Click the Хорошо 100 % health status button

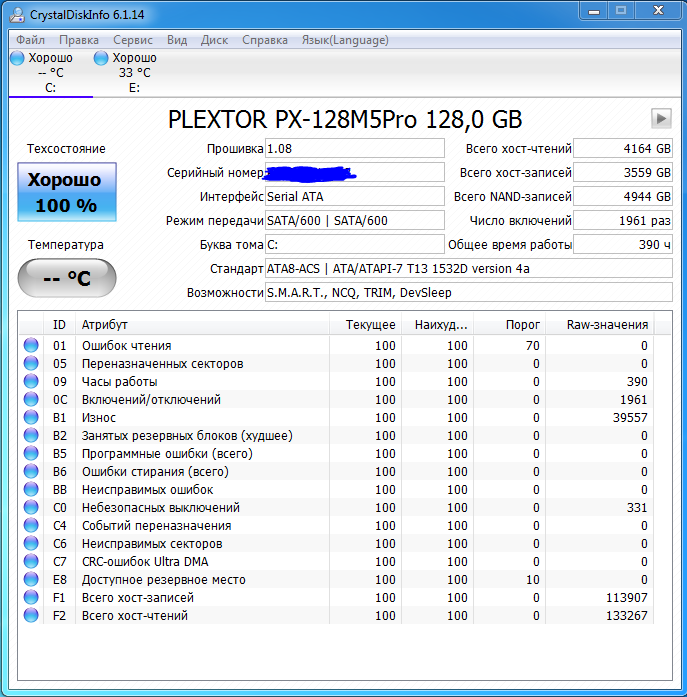[67, 192]
